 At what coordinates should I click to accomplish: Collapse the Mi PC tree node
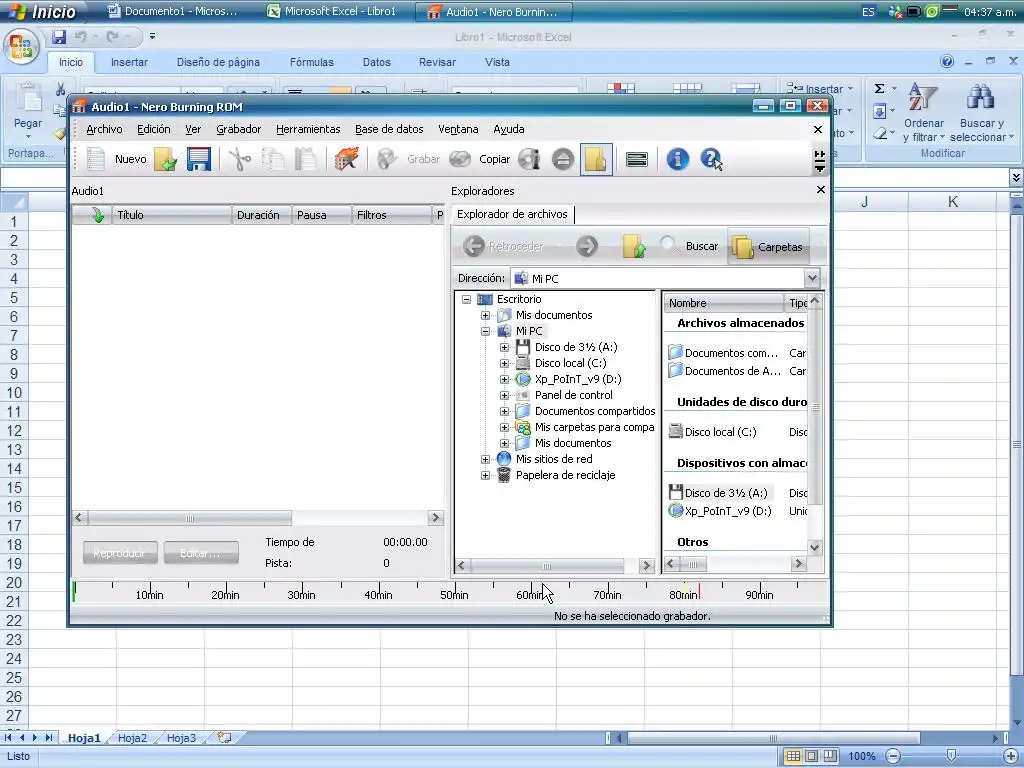pyautogui.click(x=485, y=331)
